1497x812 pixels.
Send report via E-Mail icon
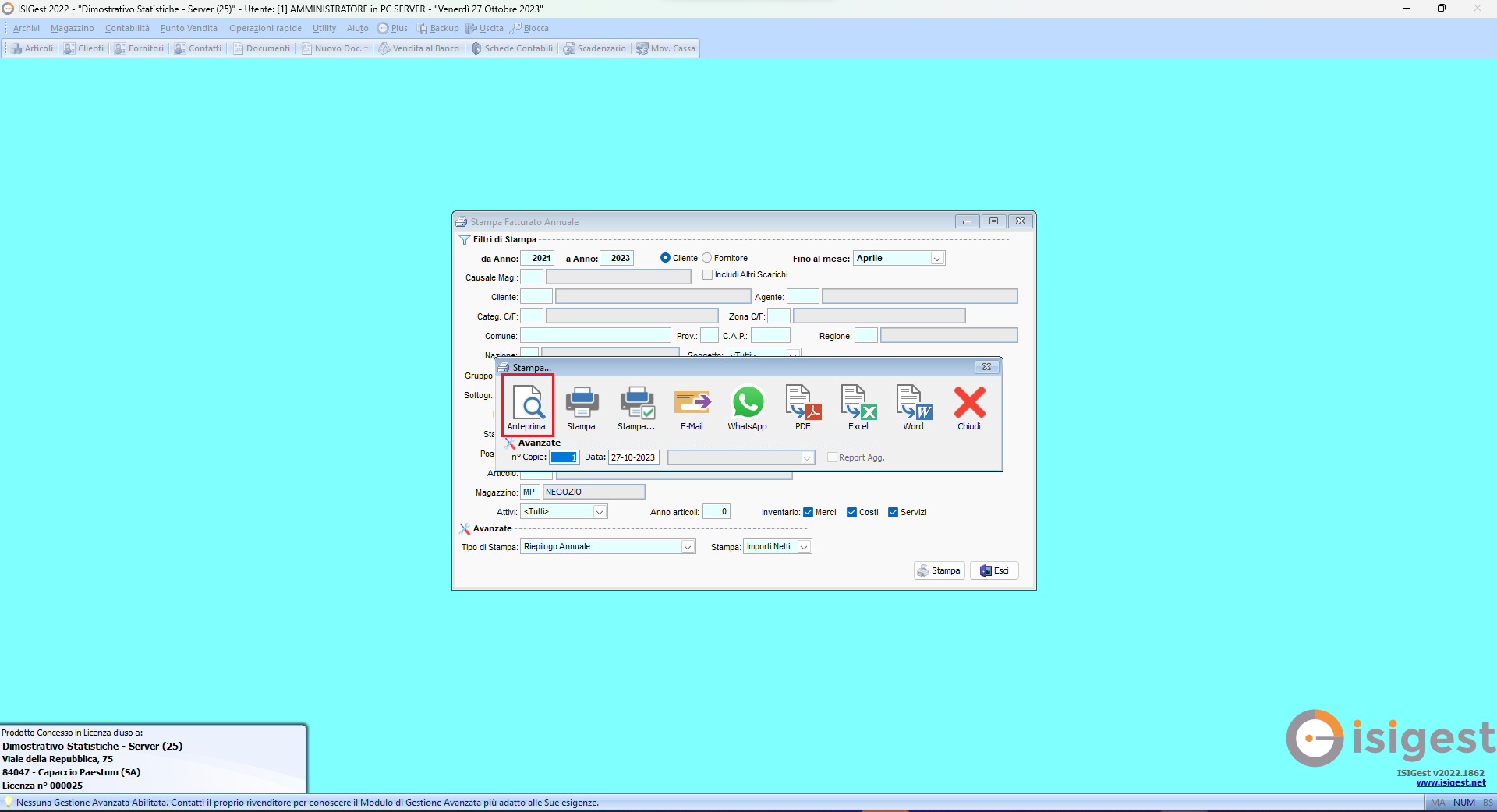pos(692,406)
